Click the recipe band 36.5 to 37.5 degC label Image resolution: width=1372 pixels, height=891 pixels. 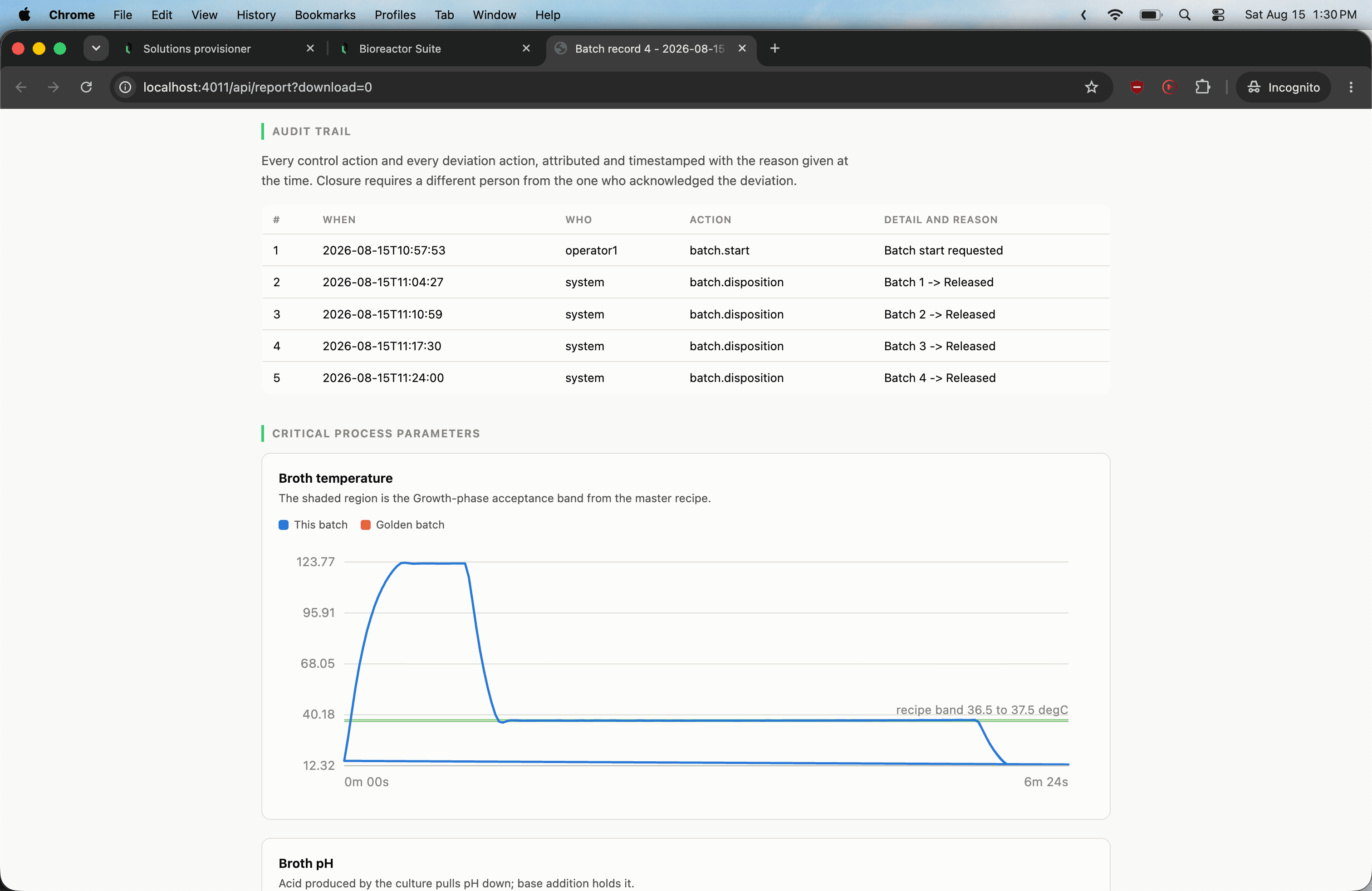pyautogui.click(x=982, y=710)
